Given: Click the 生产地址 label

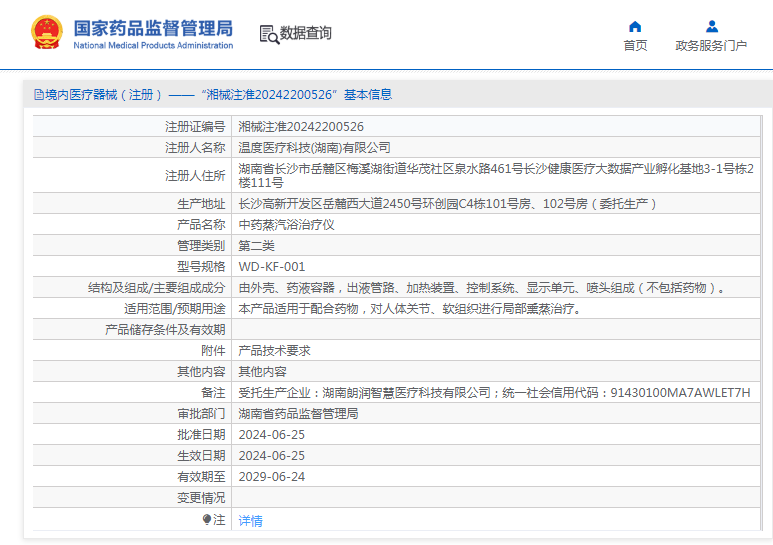Looking at the screenshot, I should coord(201,204).
